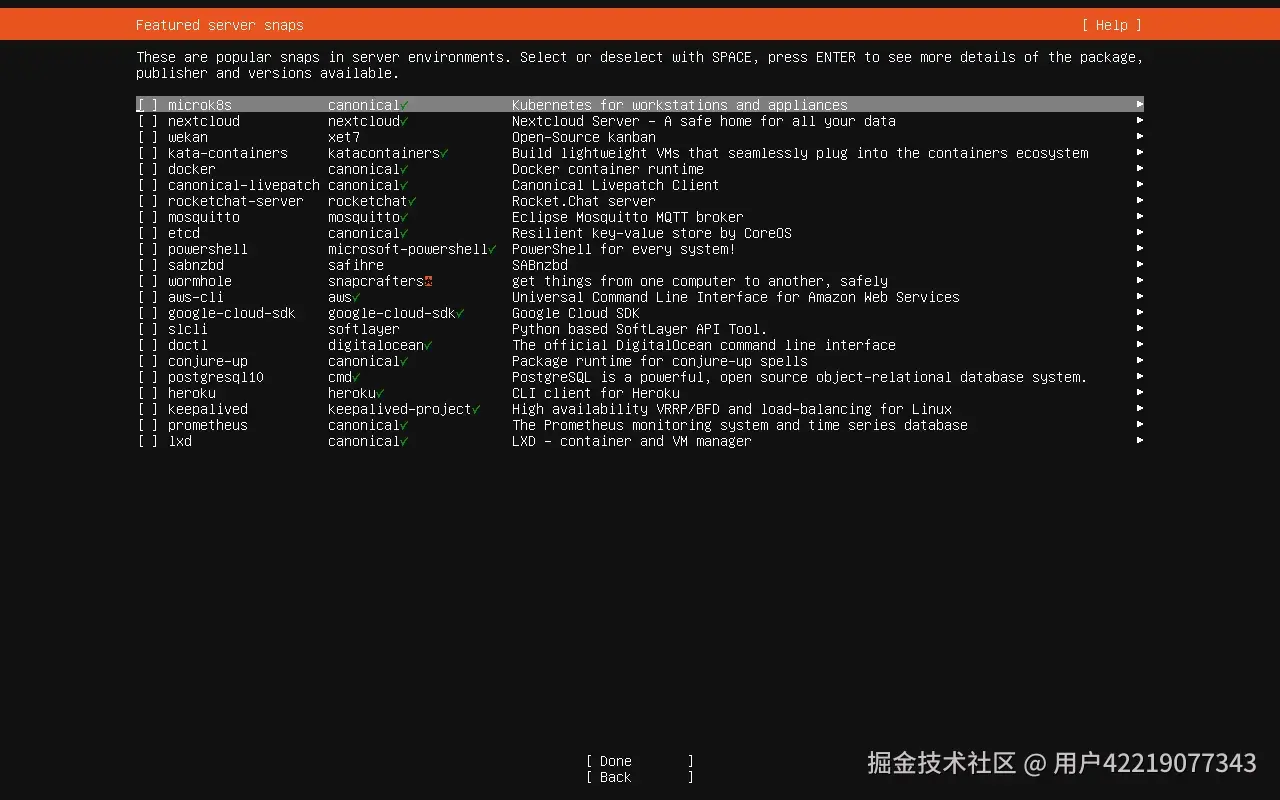Expand the sabnzbd snap details arrow
This screenshot has width=1280, height=800.
click(1139, 265)
